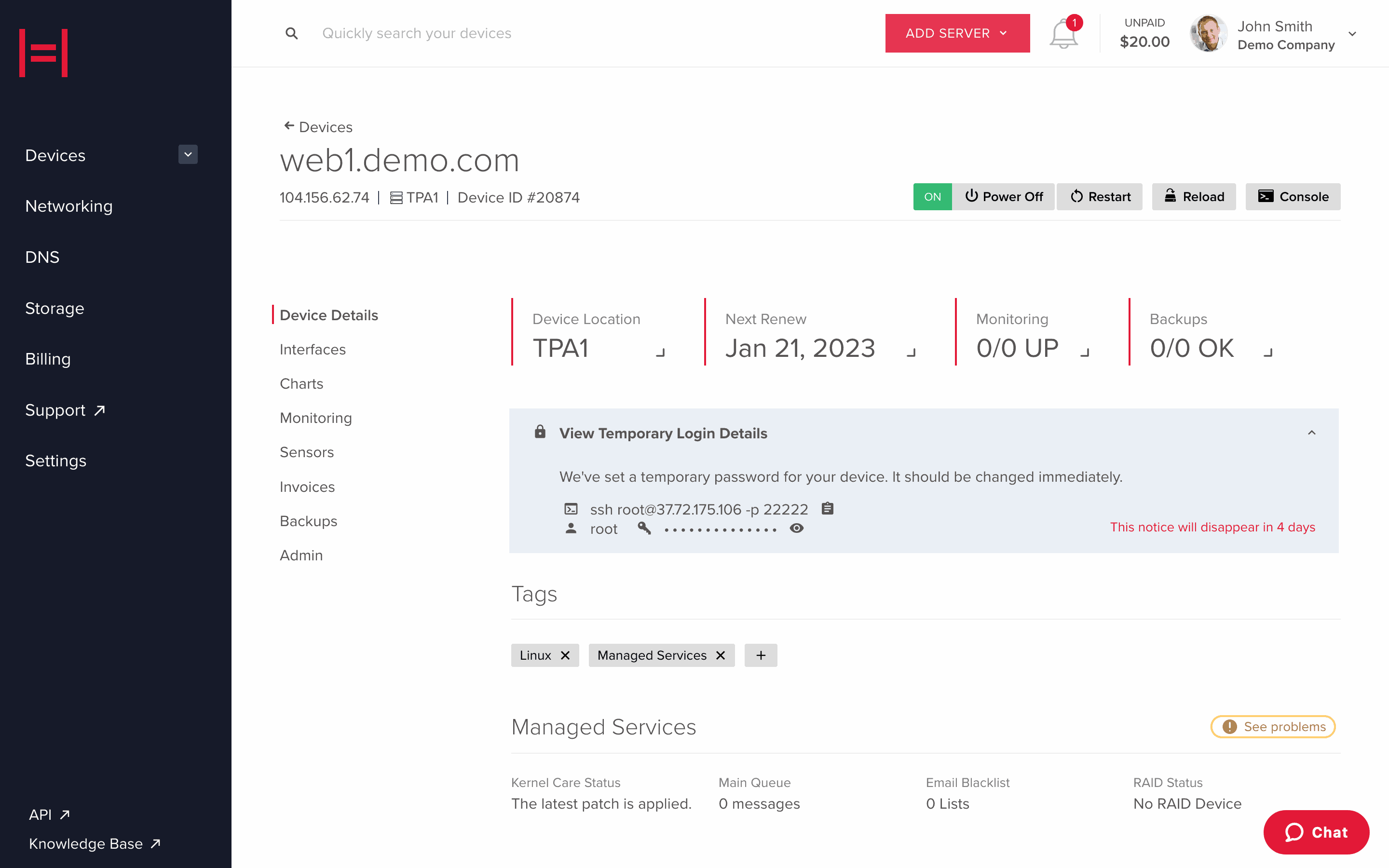The image size is (1389, 868).
Task: Search devices using the search field
Action: pyautogui.click(x=417, y=33)
